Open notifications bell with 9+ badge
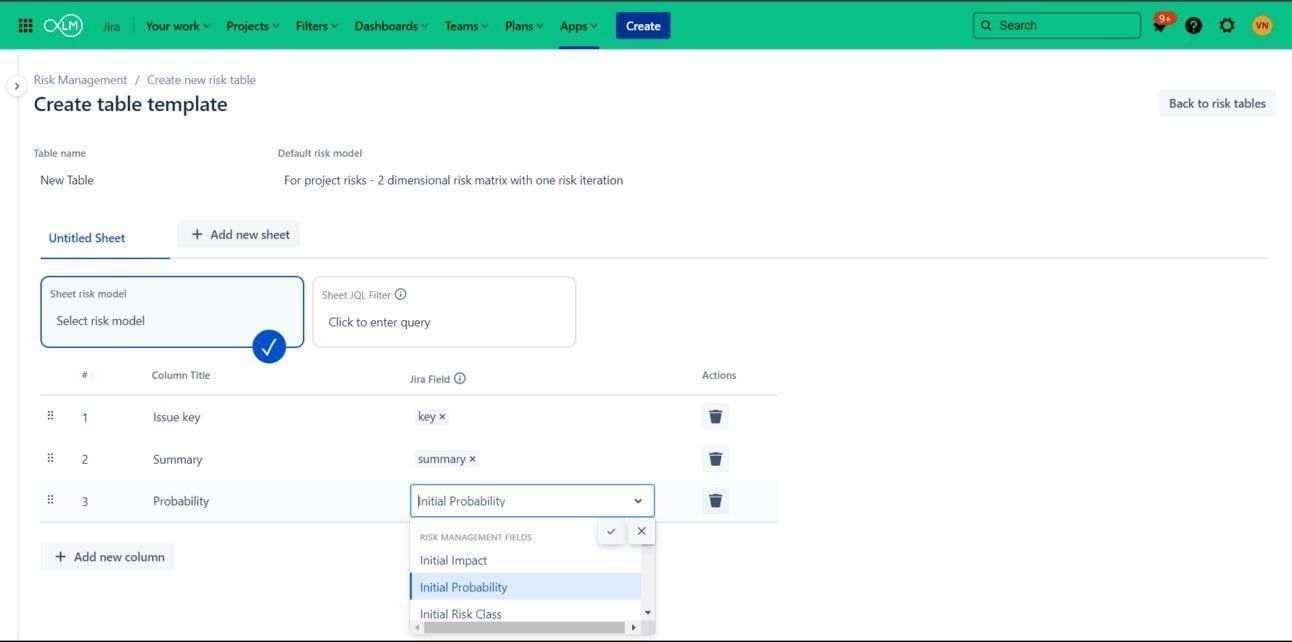 [1160, 25]
